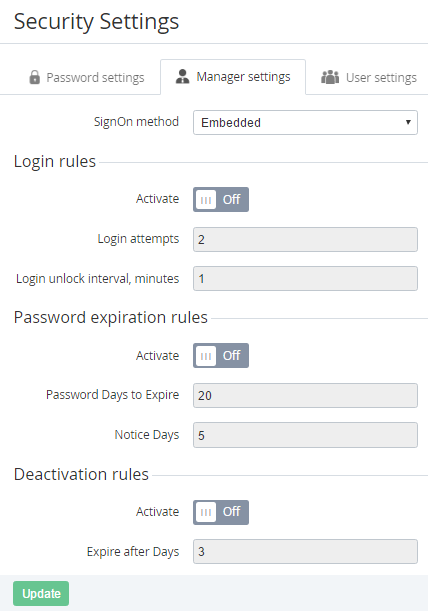
Task: Switch to the Password settings tab
Action: tap(87, 77)
